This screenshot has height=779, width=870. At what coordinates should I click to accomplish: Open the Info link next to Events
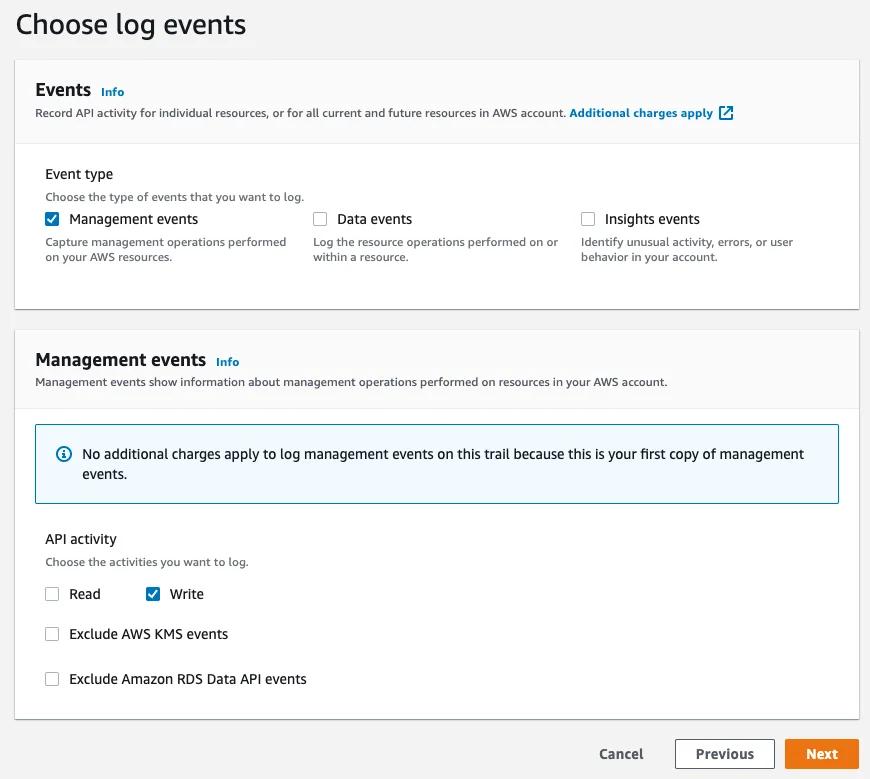[x=112, y=92]
